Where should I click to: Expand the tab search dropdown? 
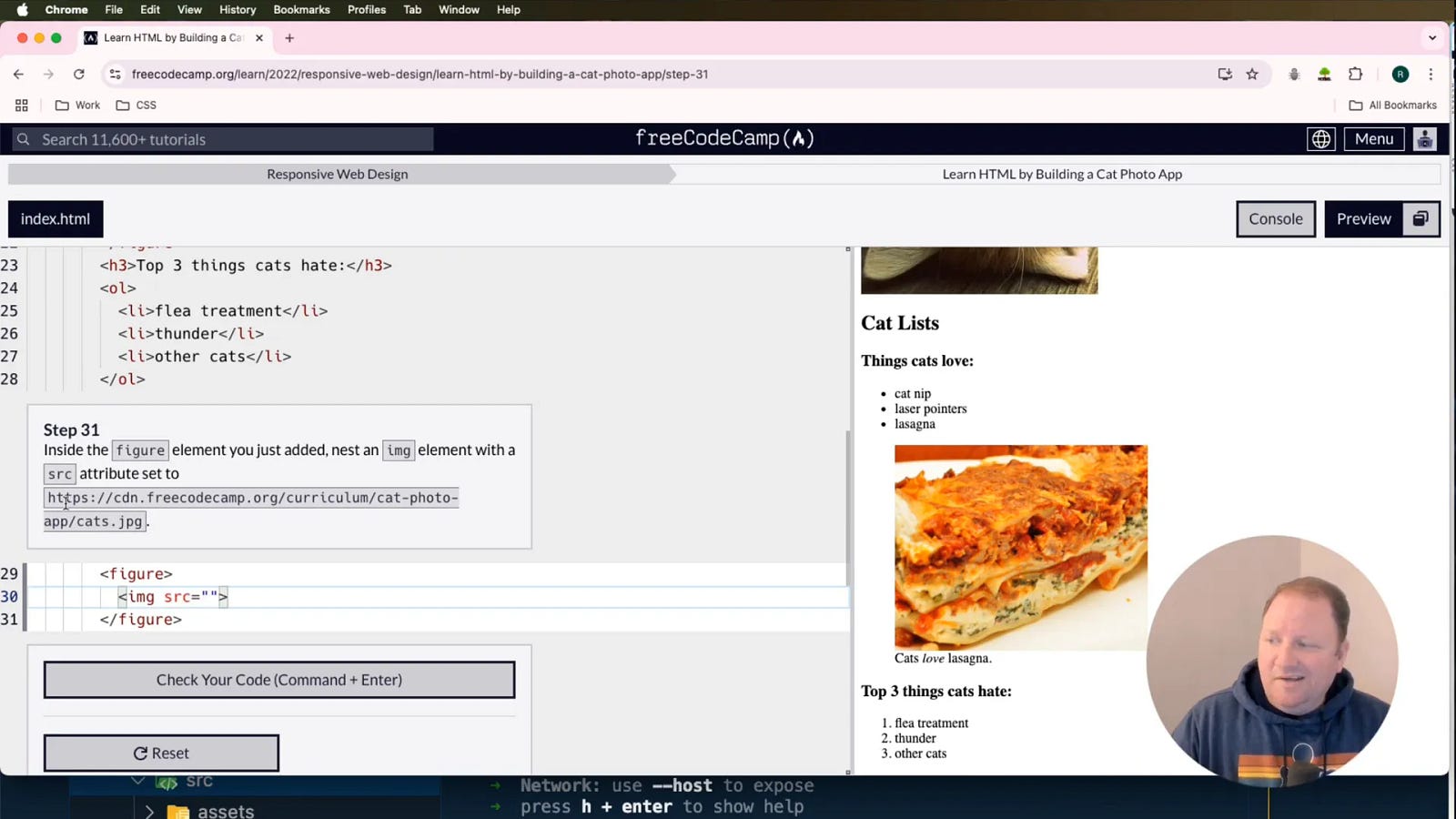click(x=1432, y=38)
